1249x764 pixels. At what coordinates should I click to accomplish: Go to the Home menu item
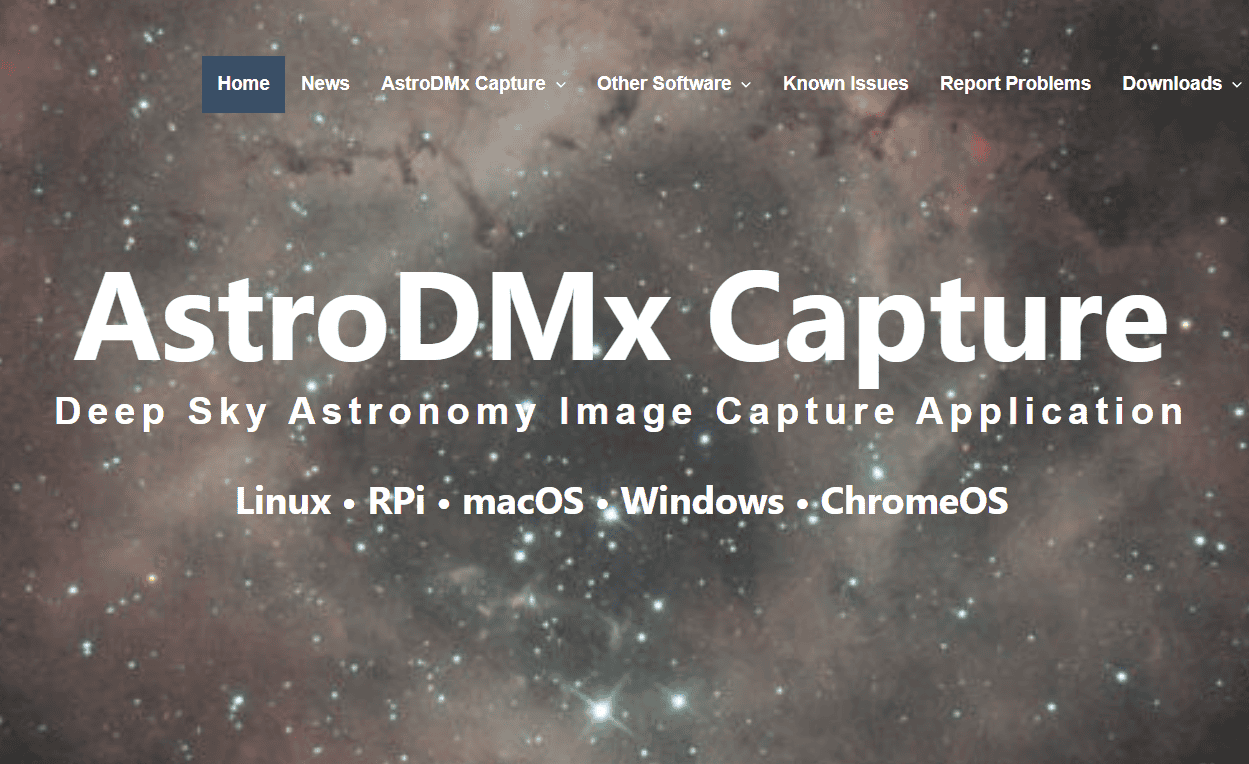[x=243, y=84]
